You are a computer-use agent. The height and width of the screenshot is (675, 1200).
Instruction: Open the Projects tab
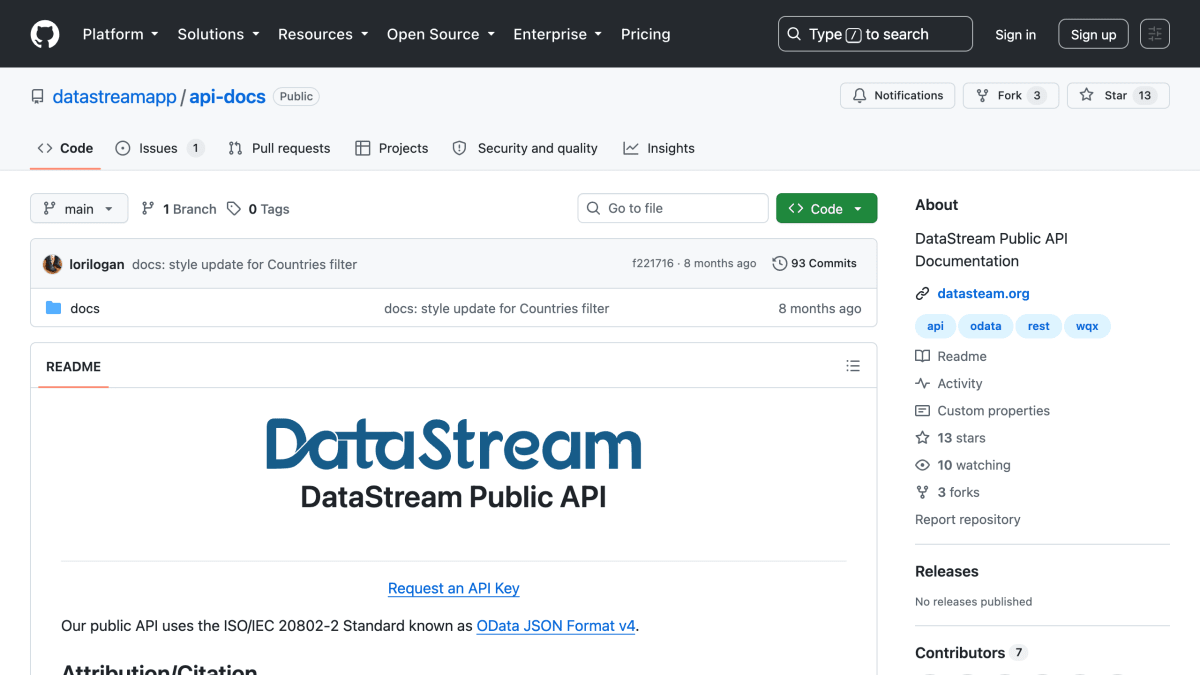pyautogui.click(x=391, y=148)
